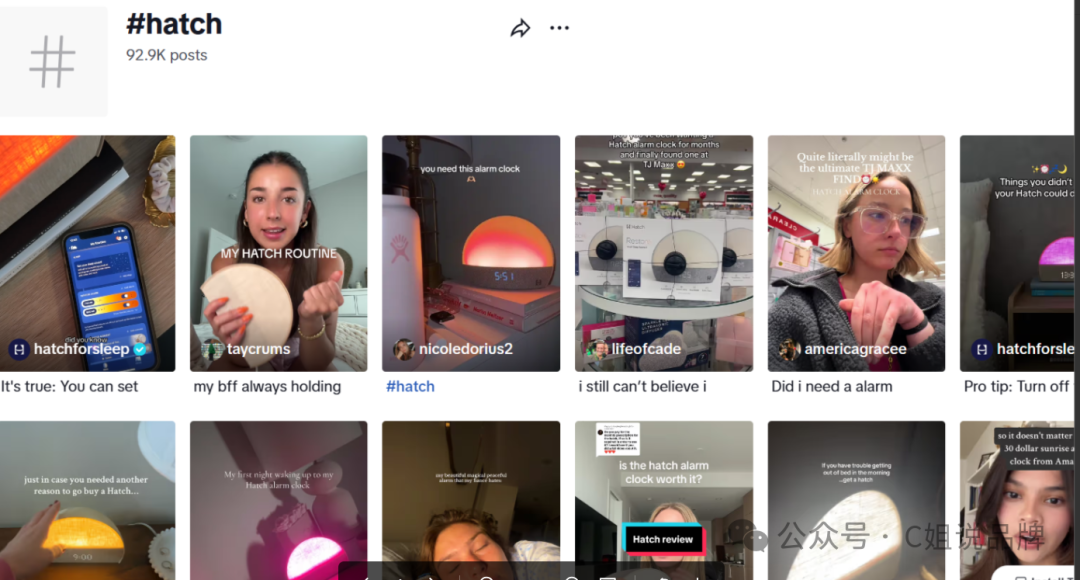Click the #hatch page title
Image resolution: width=1080 pixels, height=580 pixels.
174,24
